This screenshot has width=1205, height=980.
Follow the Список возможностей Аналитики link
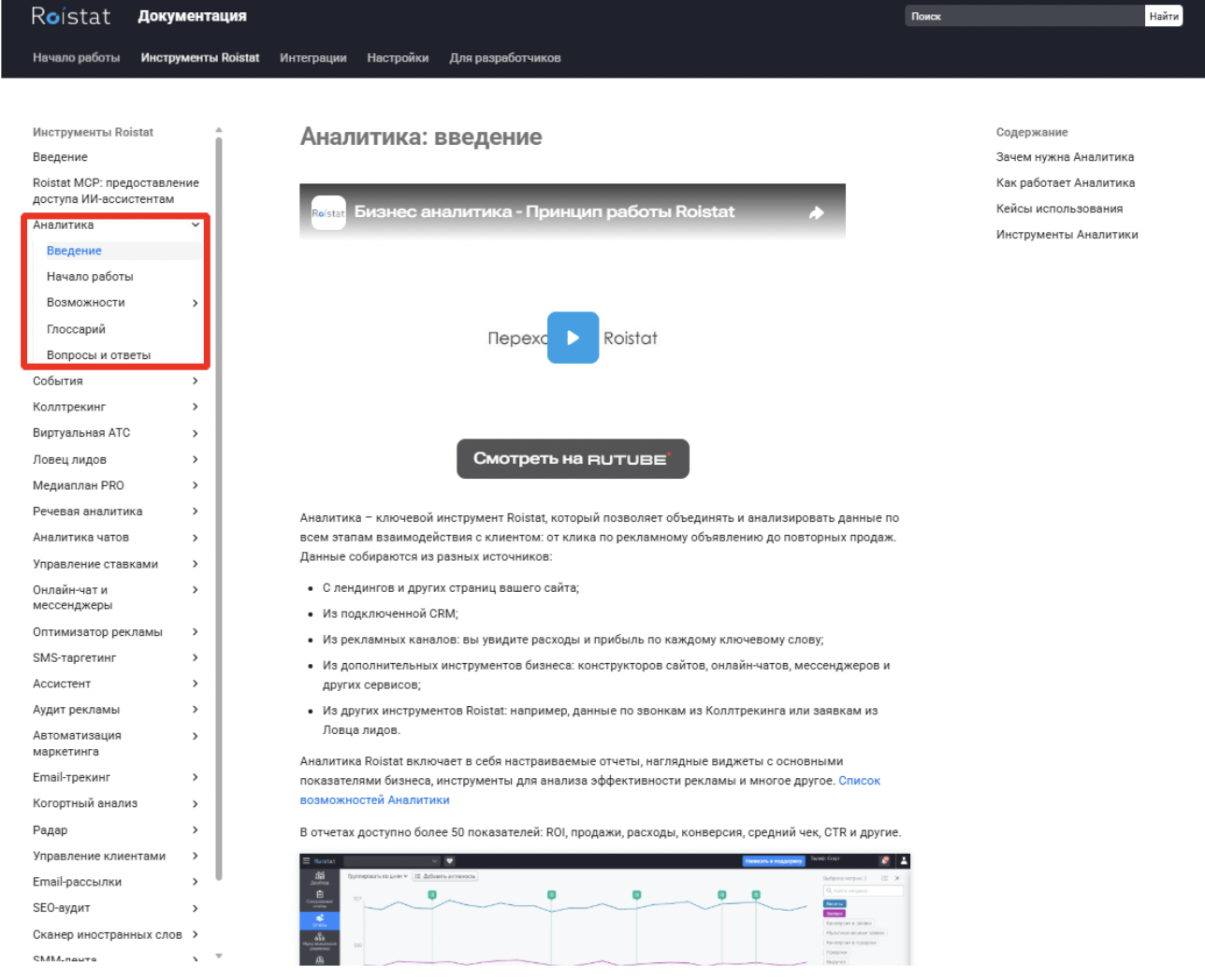(x=590, y=790)
